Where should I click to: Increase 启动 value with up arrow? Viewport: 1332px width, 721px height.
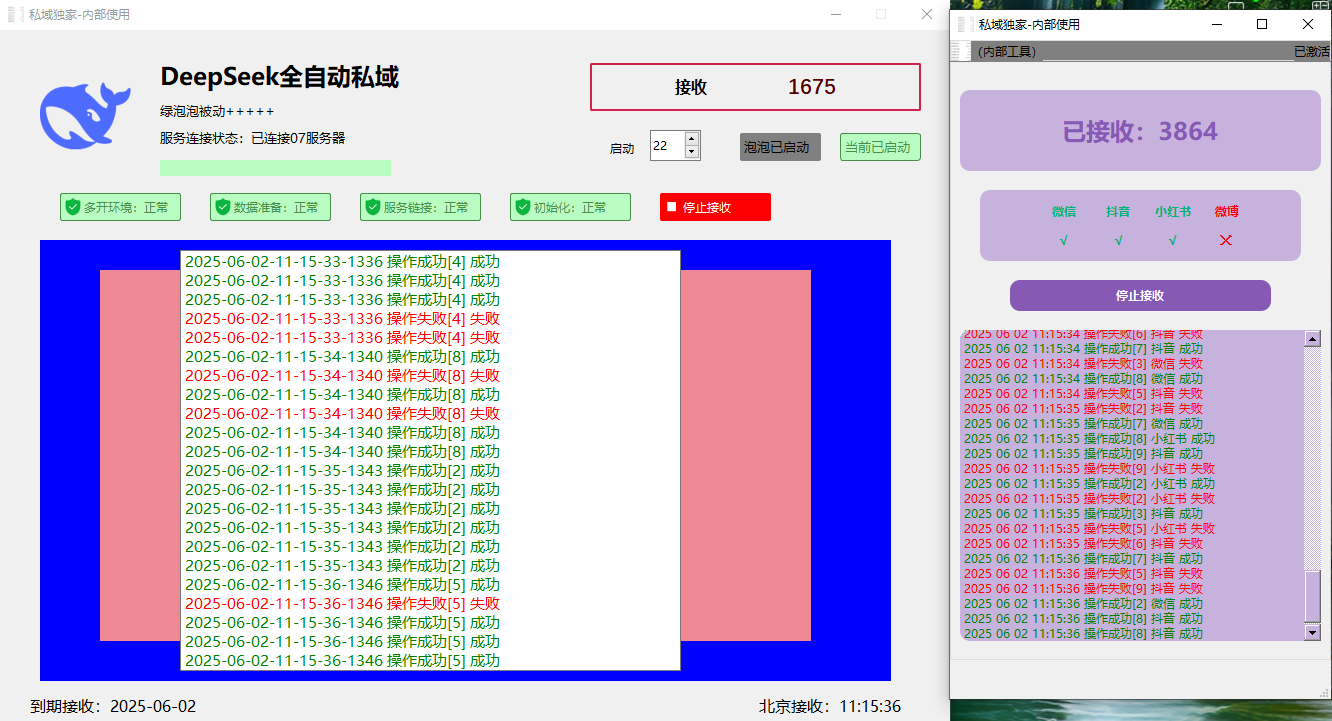692,139
